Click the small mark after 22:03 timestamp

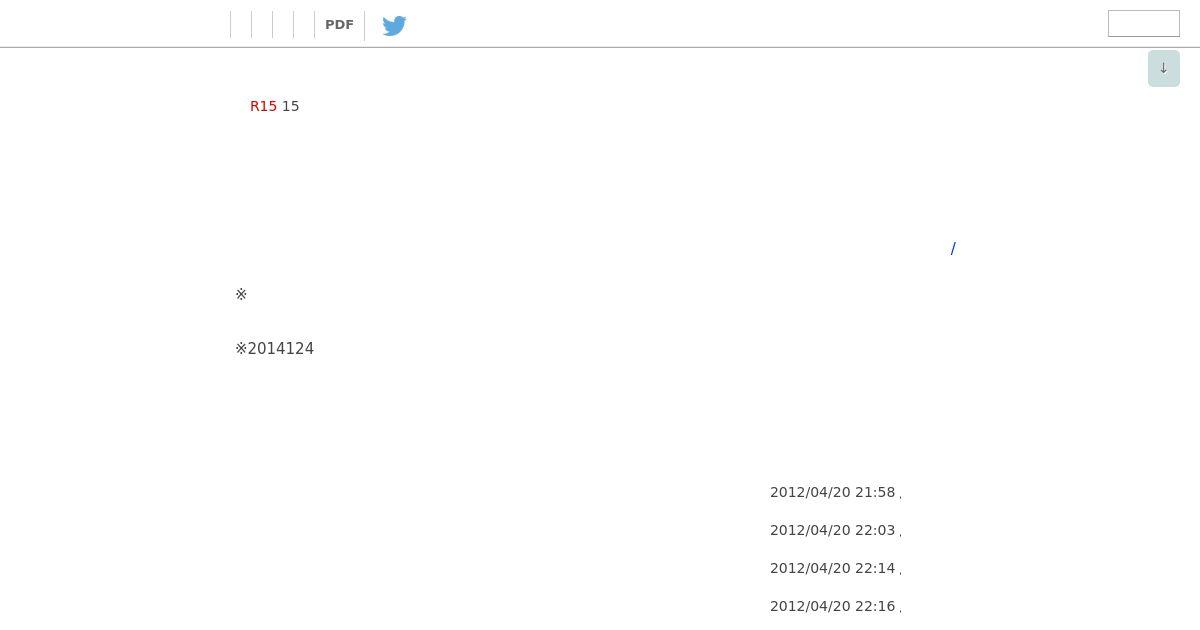[900, 534]
